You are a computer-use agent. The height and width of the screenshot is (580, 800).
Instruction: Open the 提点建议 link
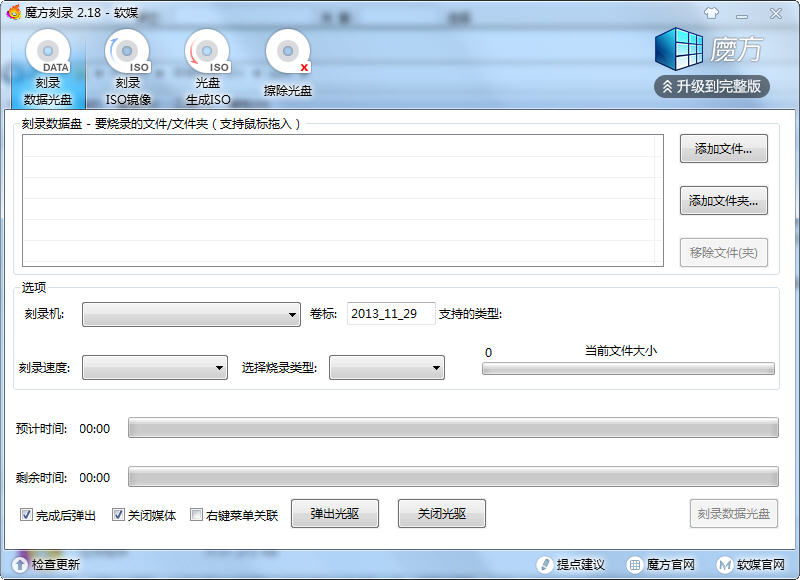pos(581,564)
